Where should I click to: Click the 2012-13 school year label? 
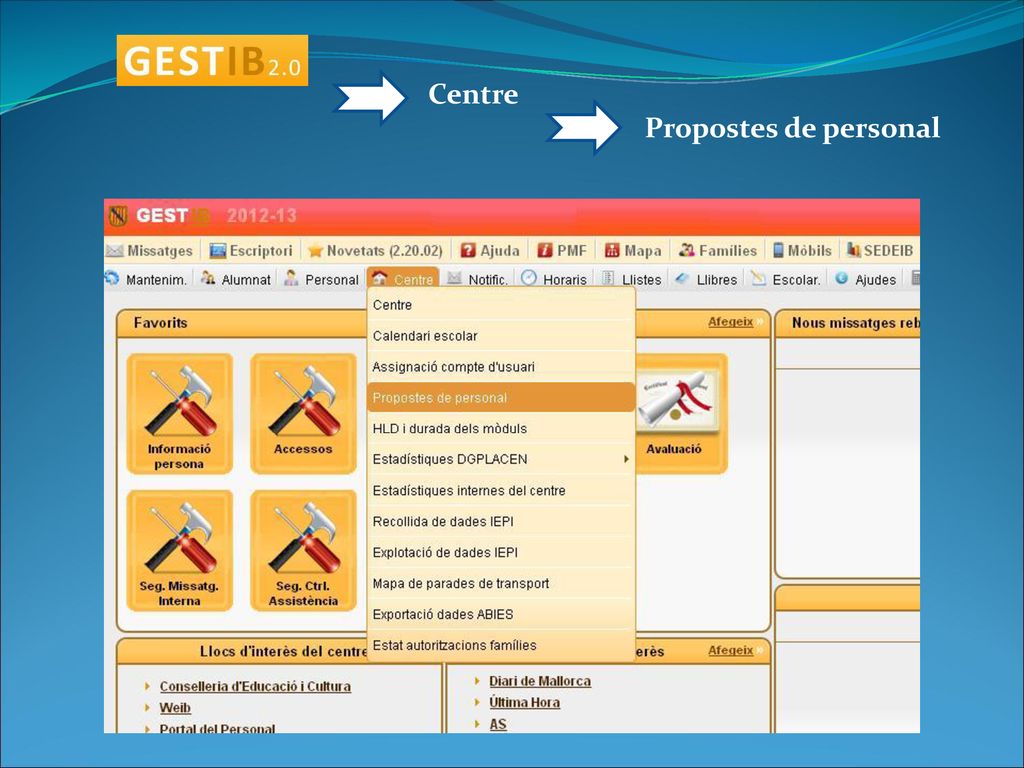(261, 216)
